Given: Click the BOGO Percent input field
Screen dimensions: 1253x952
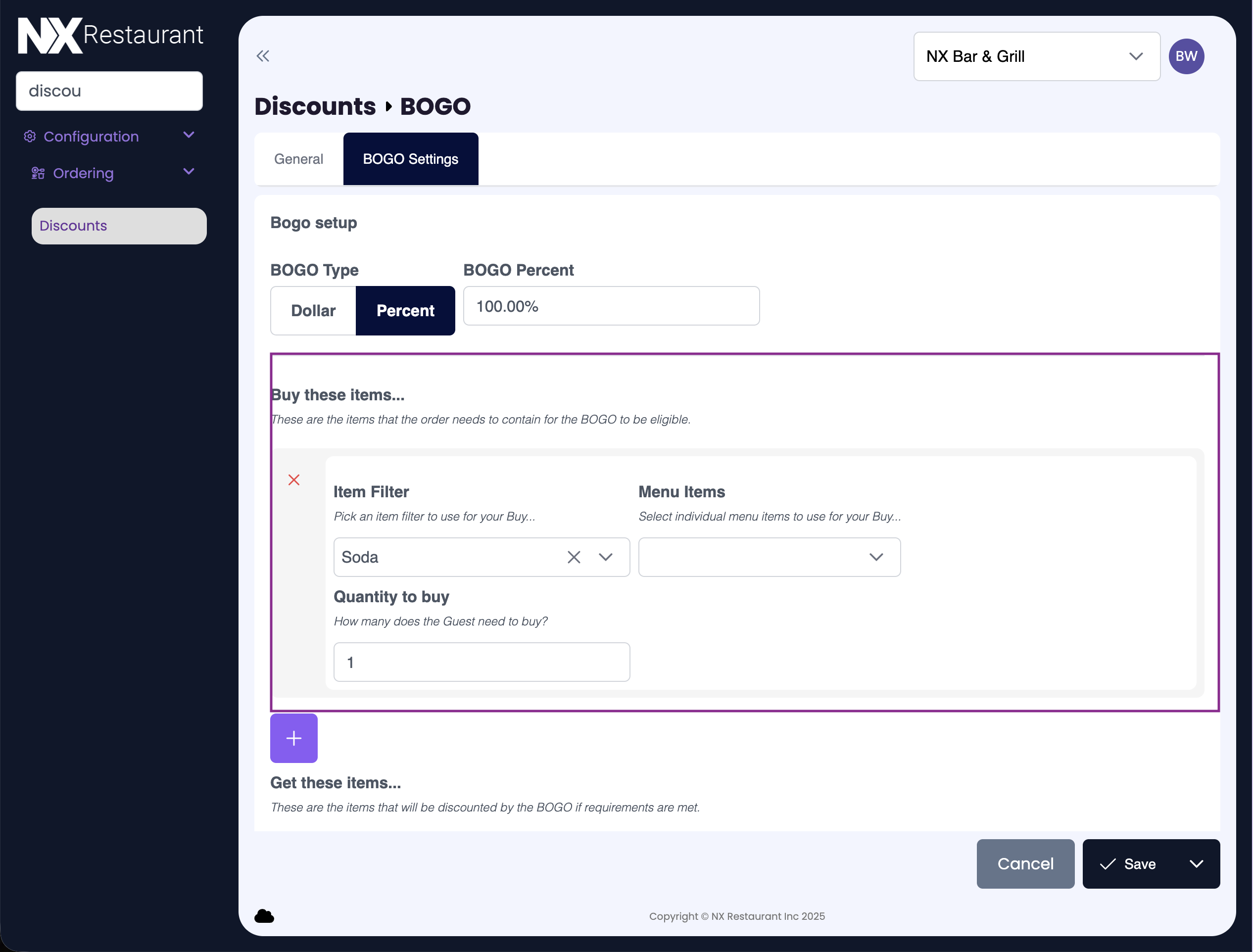Looking at the screenshot, I should click(x=611, y=306).
